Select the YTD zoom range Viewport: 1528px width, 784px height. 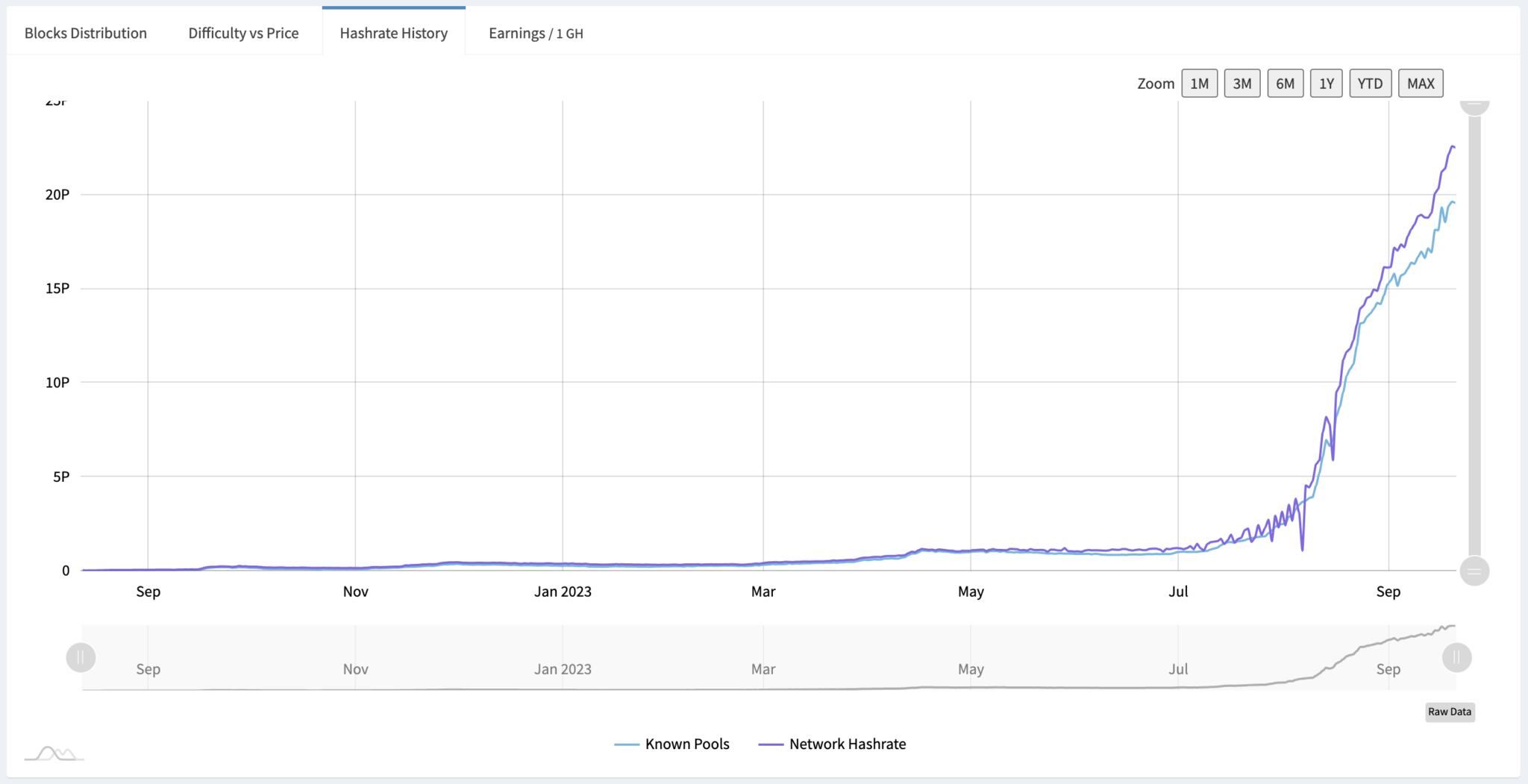coord(1370,84)
